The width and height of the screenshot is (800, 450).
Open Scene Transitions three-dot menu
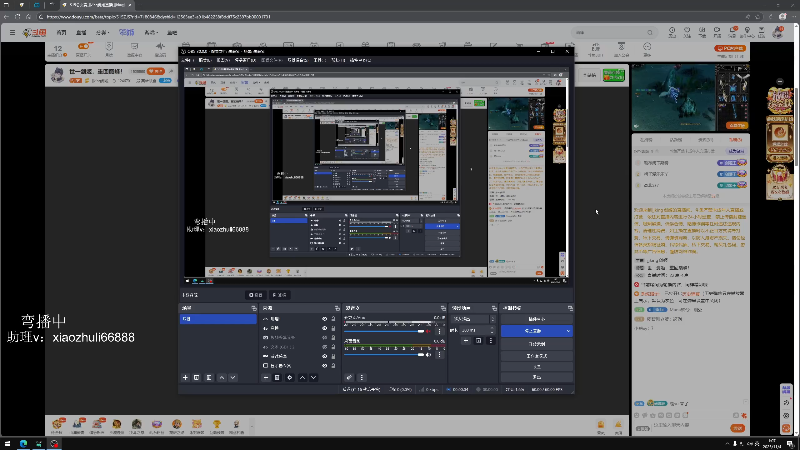(490, 340)
